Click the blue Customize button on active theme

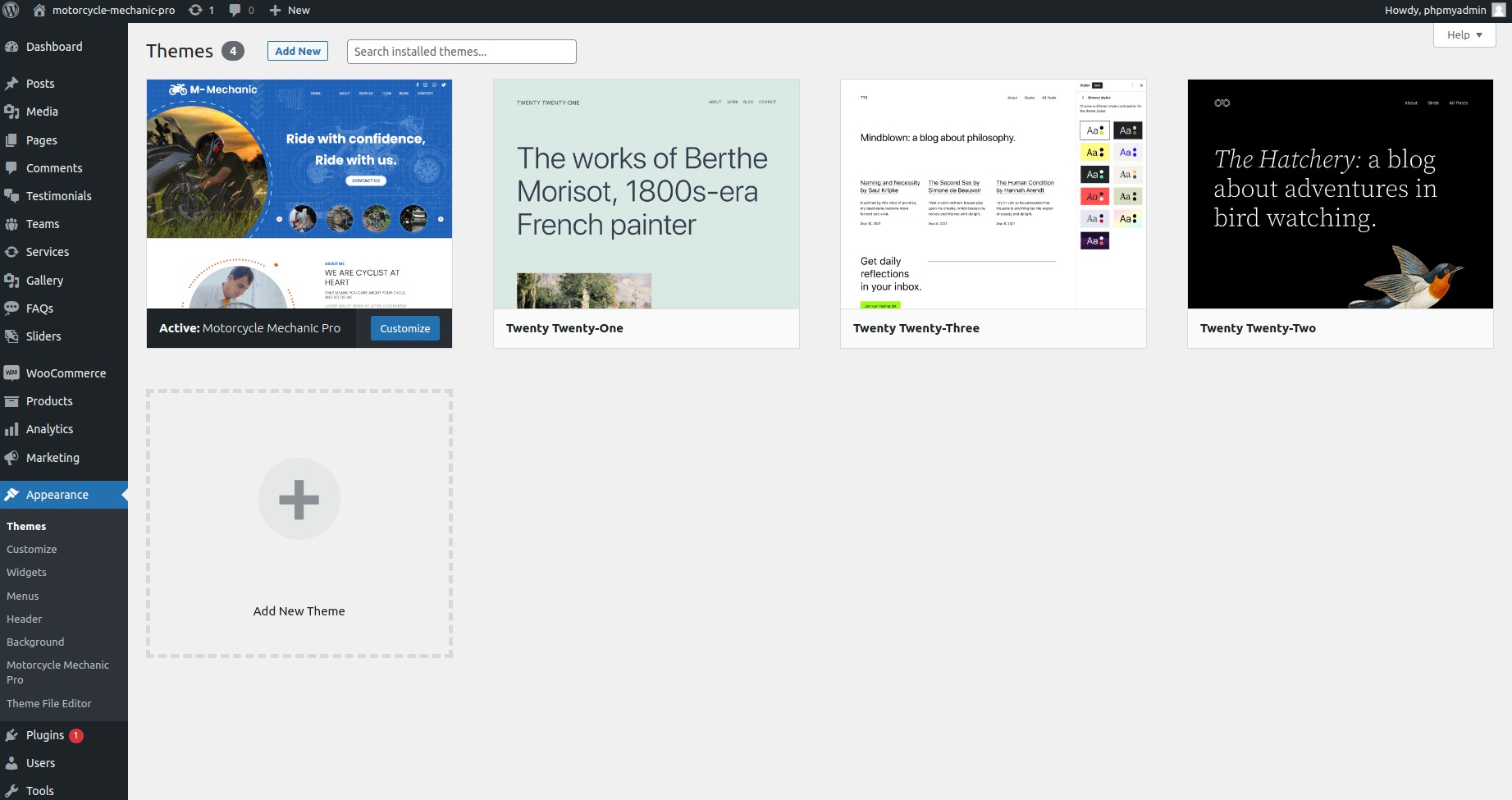pyautogui.click(x=405, y=328)
